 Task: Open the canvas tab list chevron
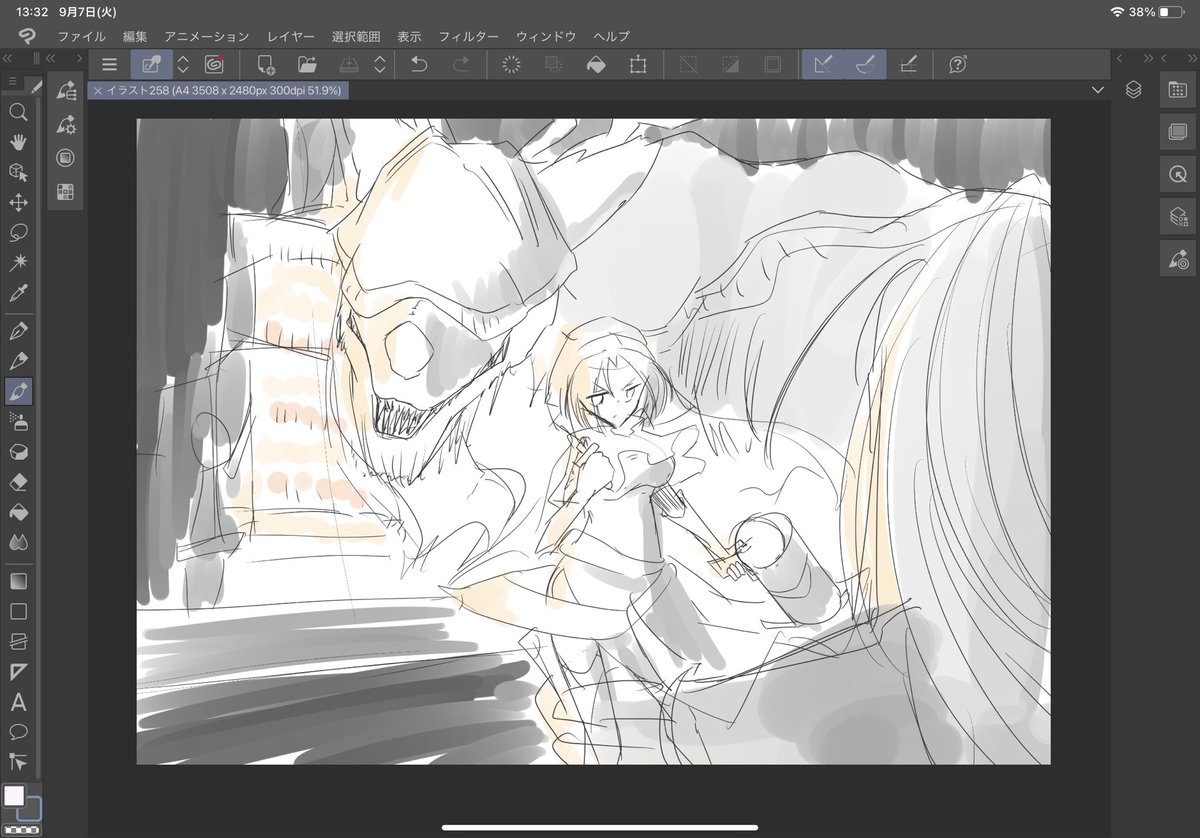1097,90
